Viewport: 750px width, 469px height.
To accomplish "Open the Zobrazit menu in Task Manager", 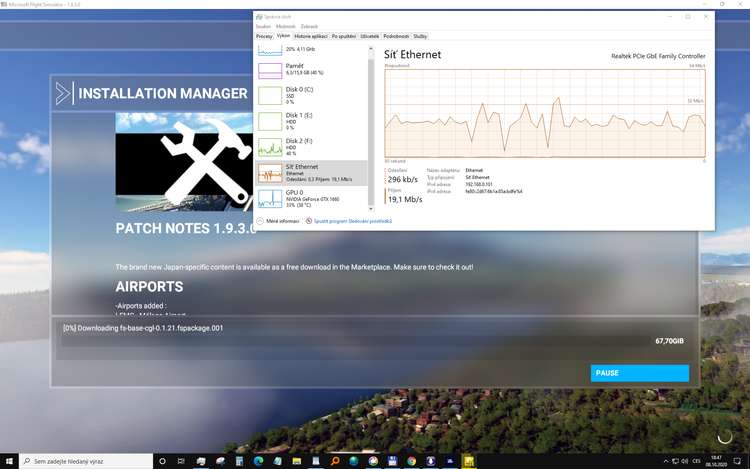I will 309,27.
